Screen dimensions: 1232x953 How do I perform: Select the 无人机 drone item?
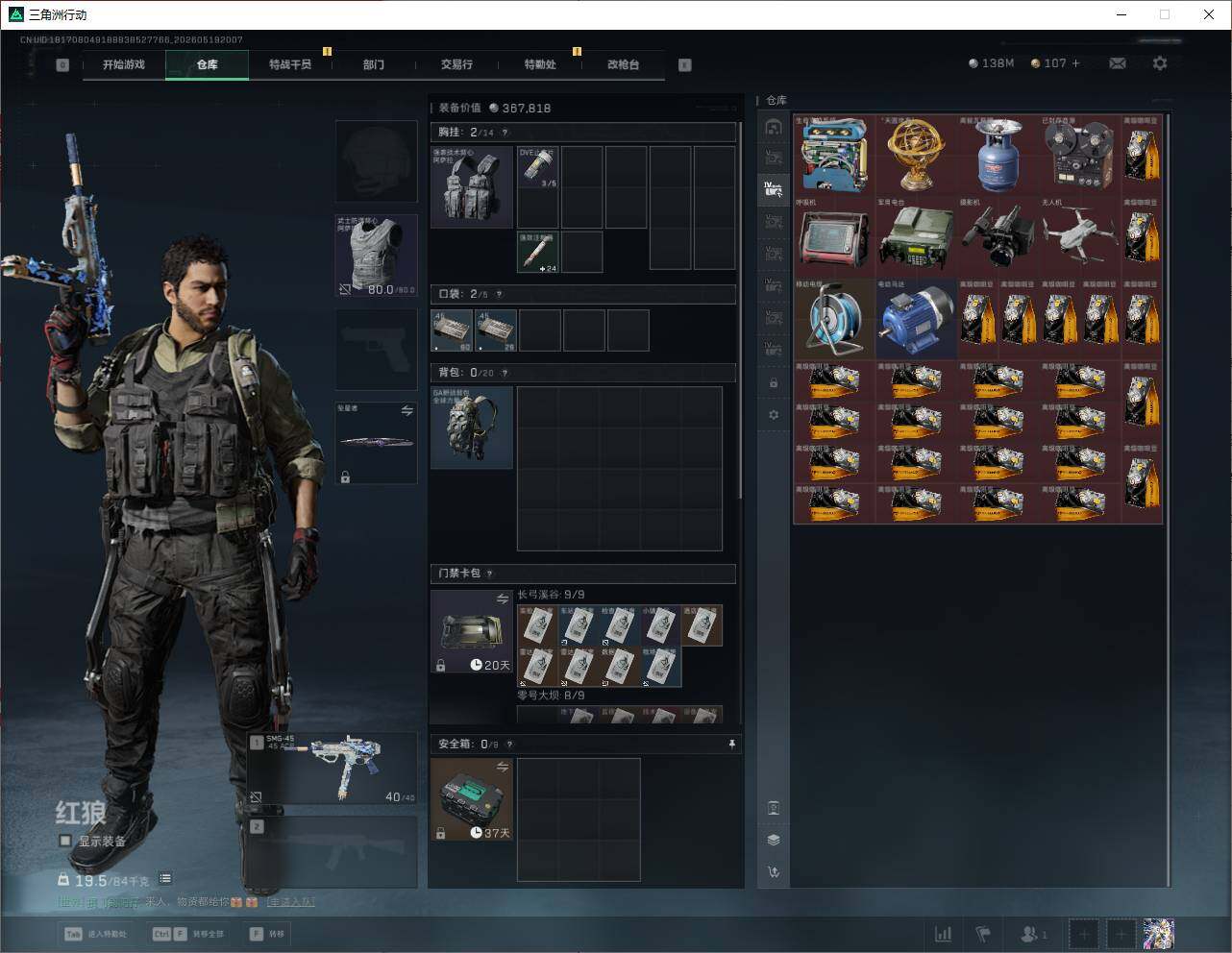pyautogui.click(x=1080, y=237)
